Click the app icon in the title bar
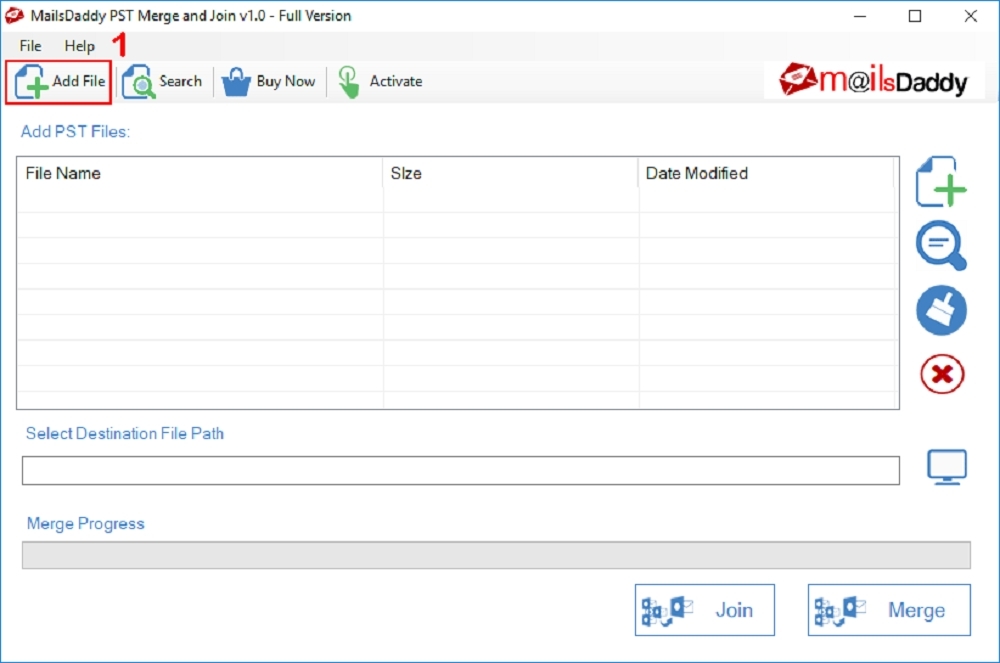Viewport: 1000px width, 663px height. coord(14,15)
